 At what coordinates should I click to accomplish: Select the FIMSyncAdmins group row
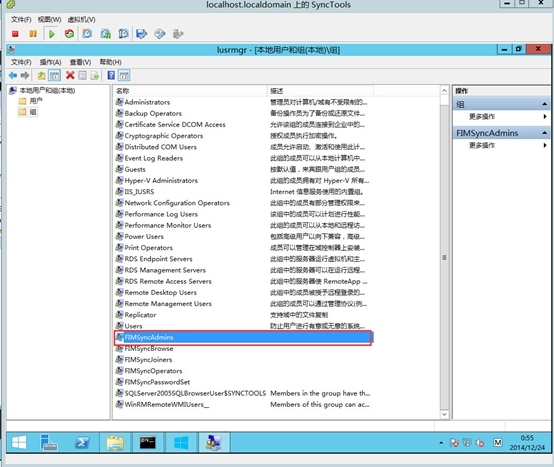coord(243,337)
